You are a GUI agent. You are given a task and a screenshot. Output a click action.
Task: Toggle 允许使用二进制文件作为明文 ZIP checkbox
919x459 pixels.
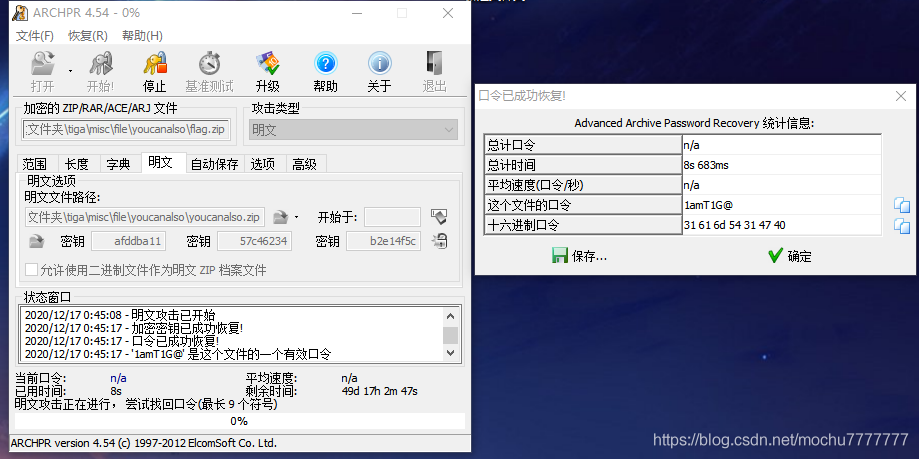31,270
